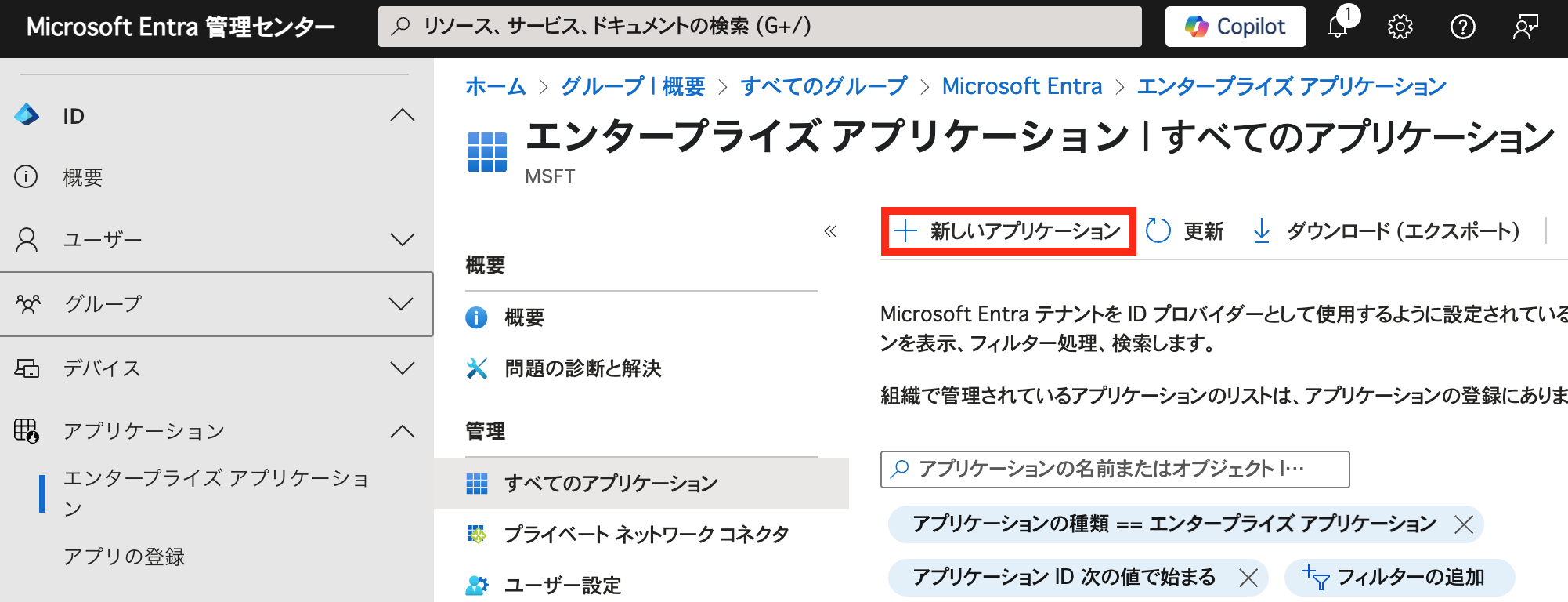Click the グループ people icon in sidebar
1568x602 pixels.
point(28,303)
